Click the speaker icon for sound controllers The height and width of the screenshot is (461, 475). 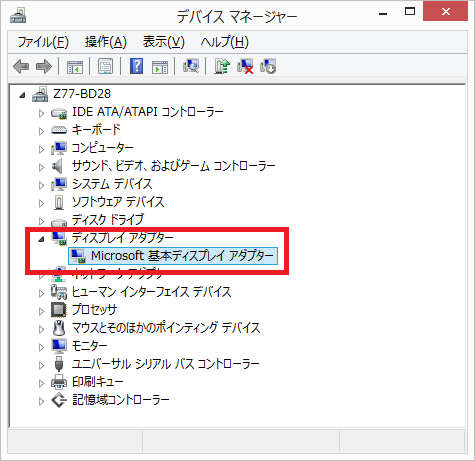tap(57, 166)
